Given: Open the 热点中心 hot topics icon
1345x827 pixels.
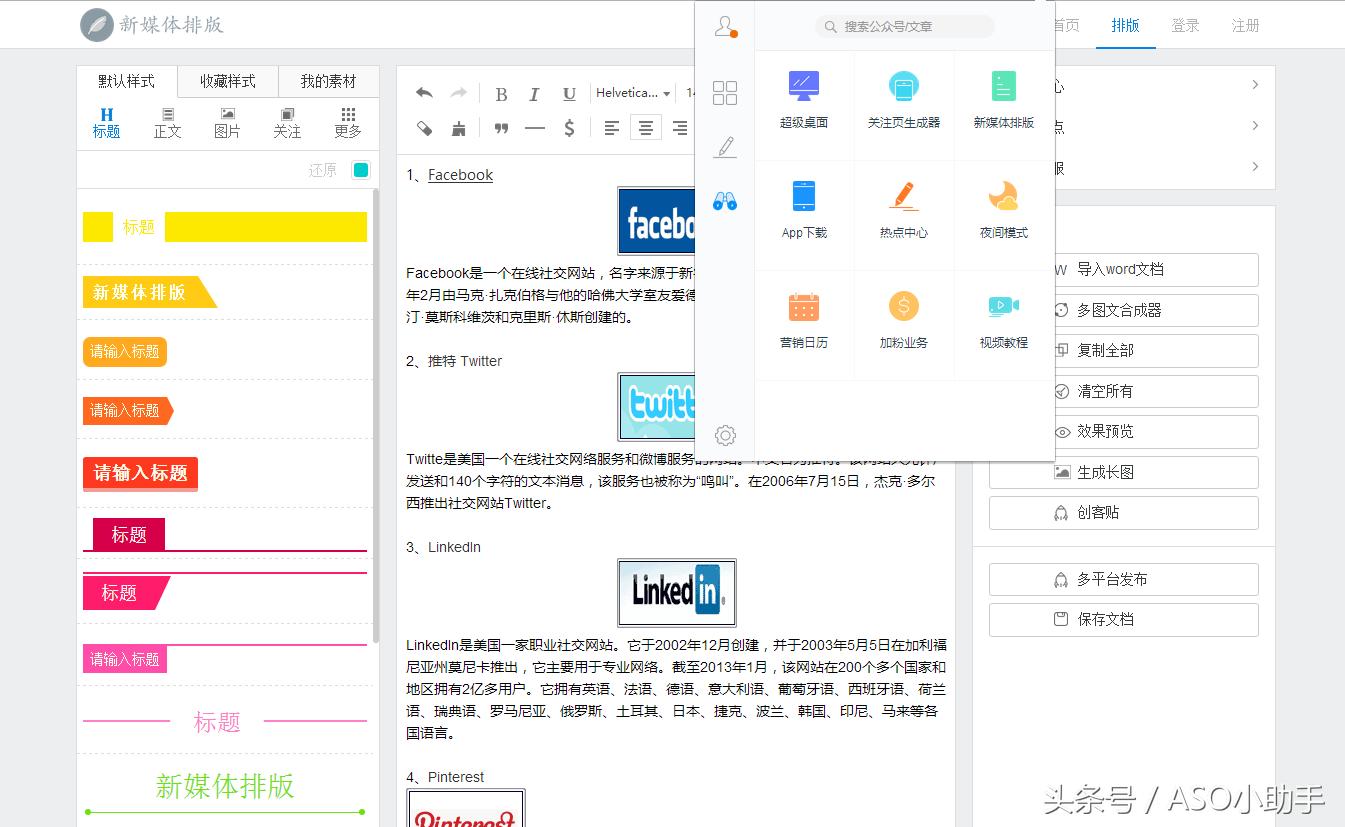Looking at the screenshot, I should [x=903, y=212].
